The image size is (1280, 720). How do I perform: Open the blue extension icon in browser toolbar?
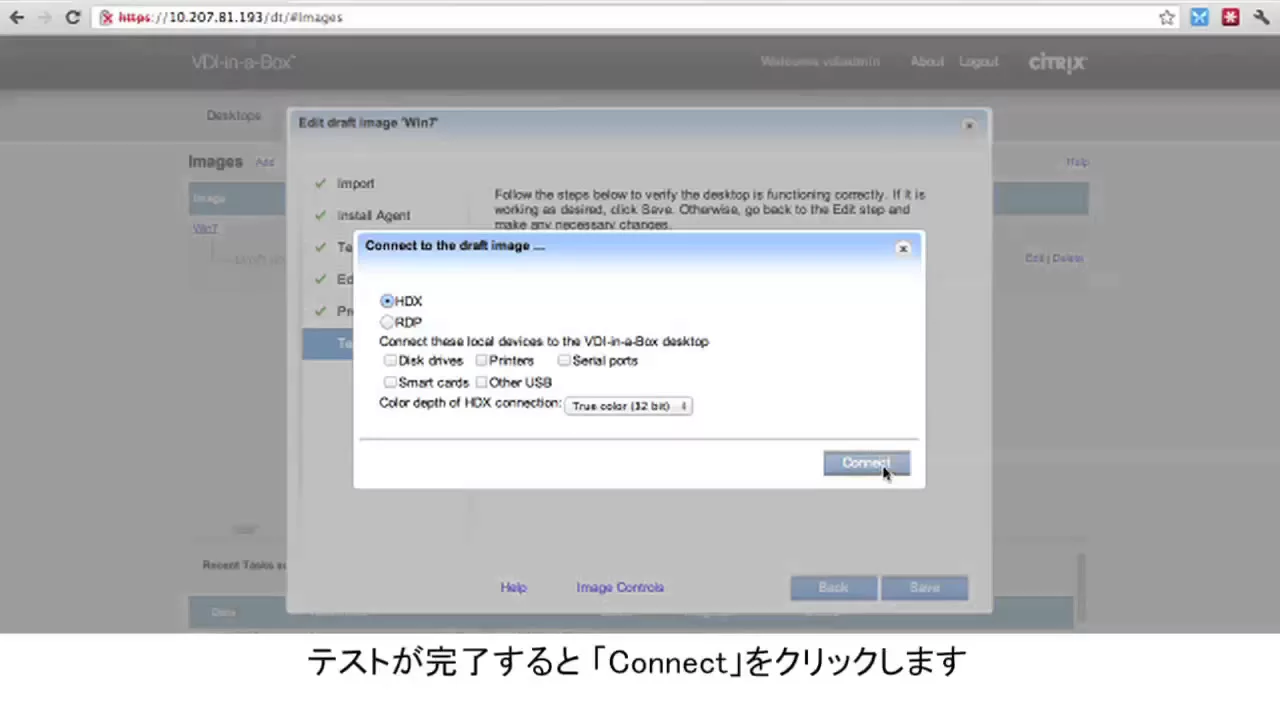tap(1199, 17)
